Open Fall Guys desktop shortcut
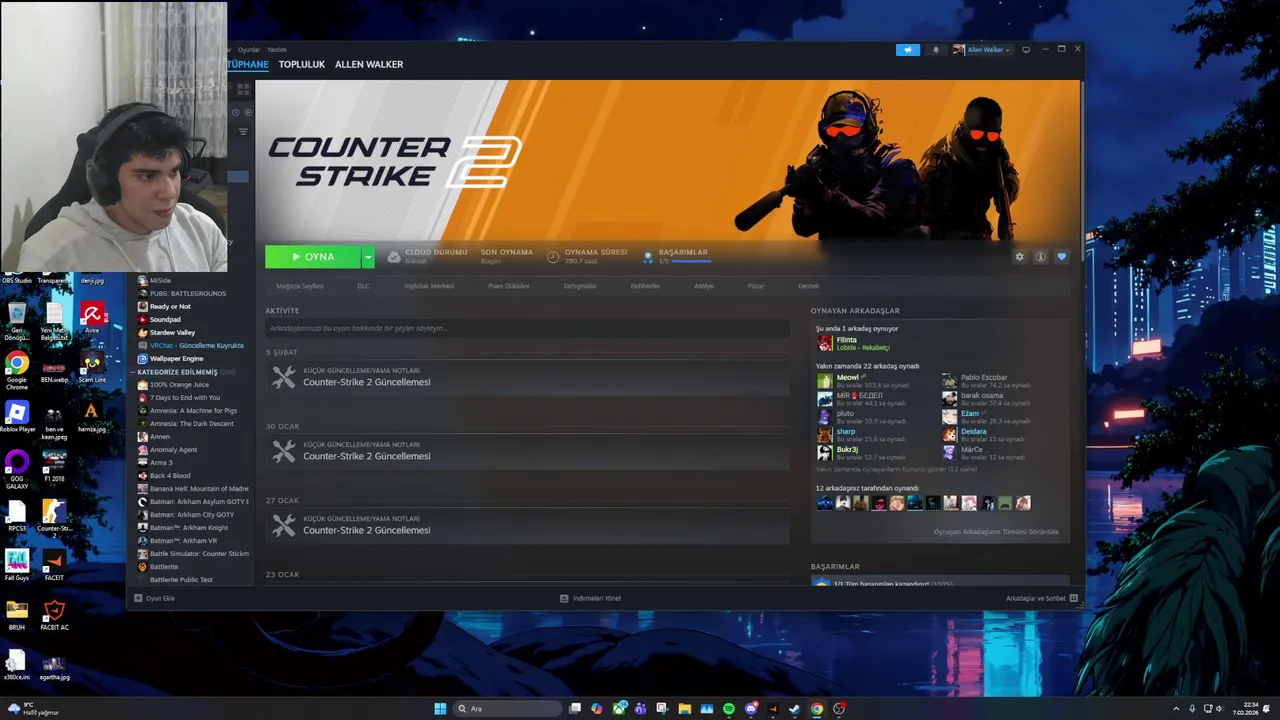1280x720 pixels. pyautogui.click(x=17, y=565)
